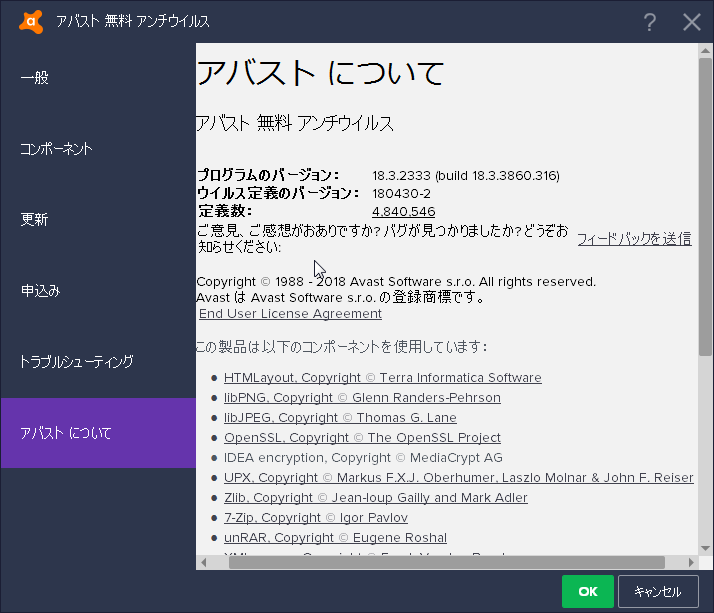This screenshot has width=714, height=613.
Task: Click virus definition version 180430-2
Action: [x=401, y=194]
